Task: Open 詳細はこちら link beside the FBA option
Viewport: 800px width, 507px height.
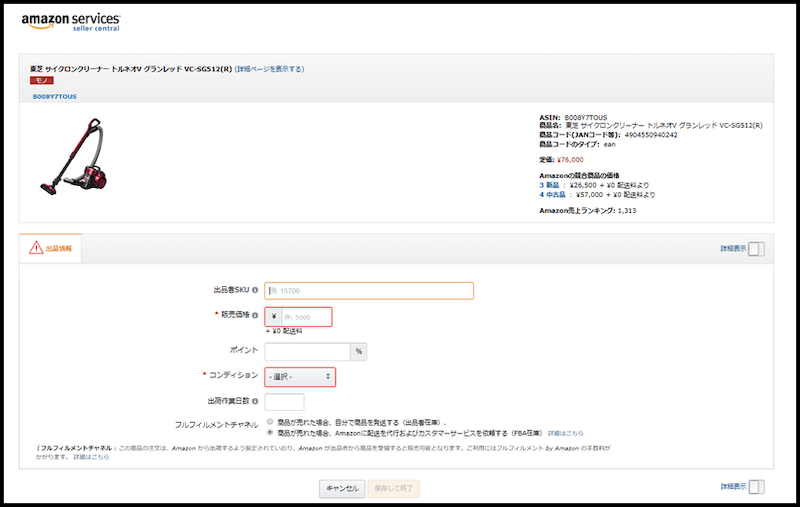Action: tap(565, 434)
